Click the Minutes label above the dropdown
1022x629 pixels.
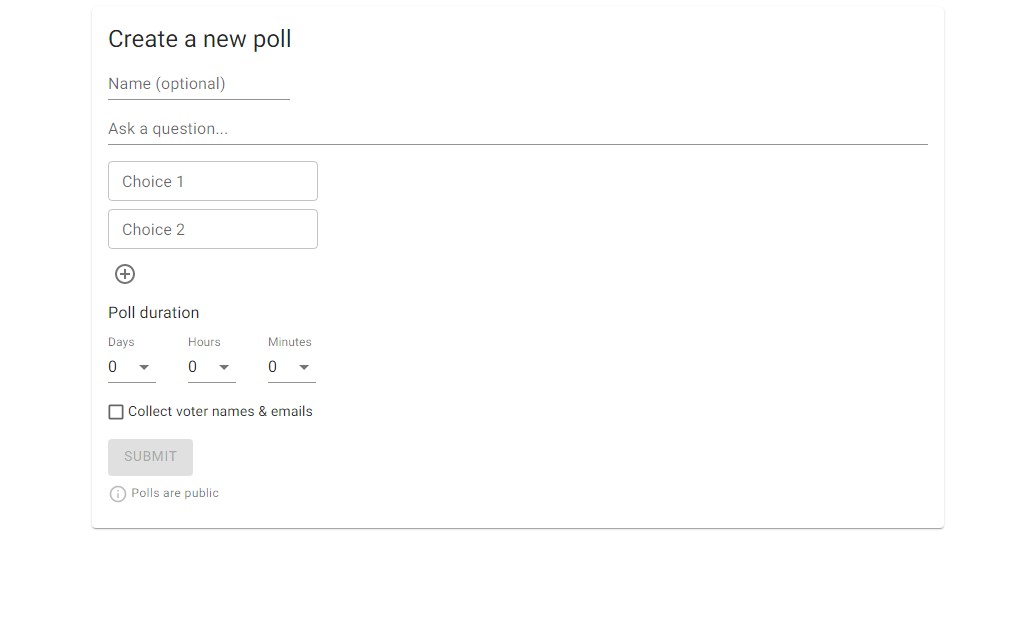click(290, 342)
